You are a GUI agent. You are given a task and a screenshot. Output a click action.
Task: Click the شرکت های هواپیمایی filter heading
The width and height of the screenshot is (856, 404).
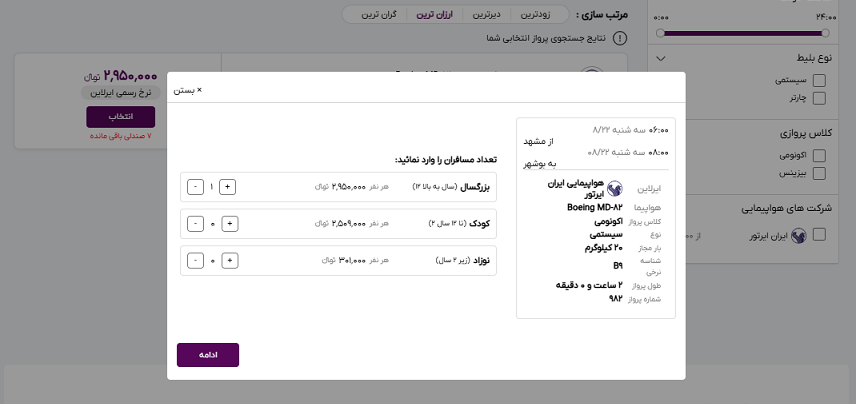(x=787, y=209)
